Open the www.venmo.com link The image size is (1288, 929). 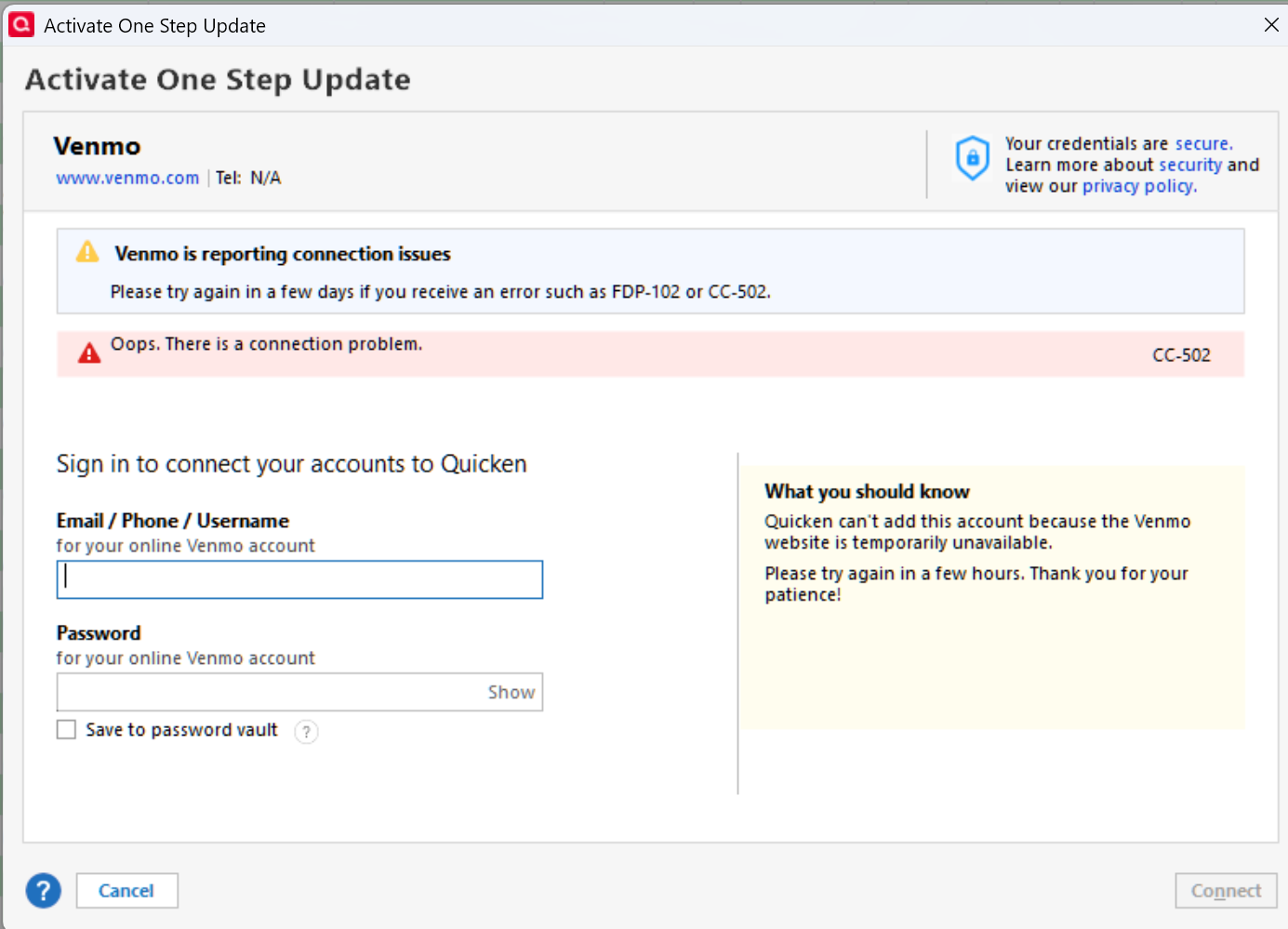[x=127, y=178]
